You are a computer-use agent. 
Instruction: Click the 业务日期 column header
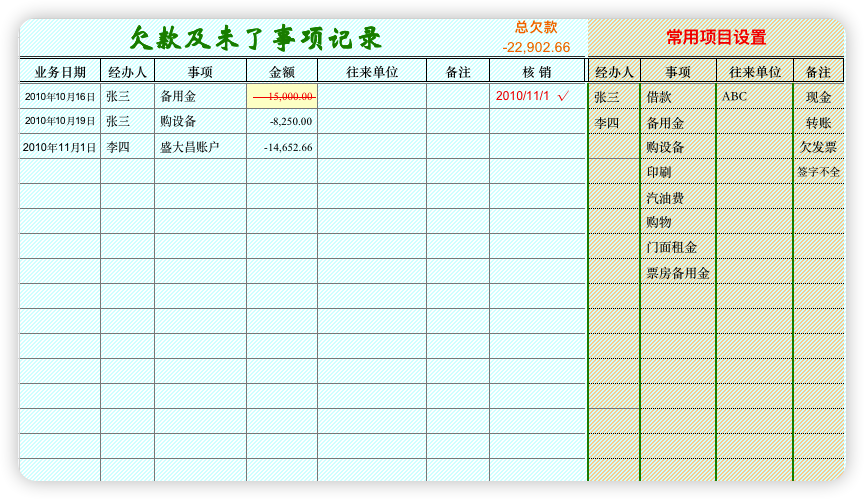coord(60,72)
